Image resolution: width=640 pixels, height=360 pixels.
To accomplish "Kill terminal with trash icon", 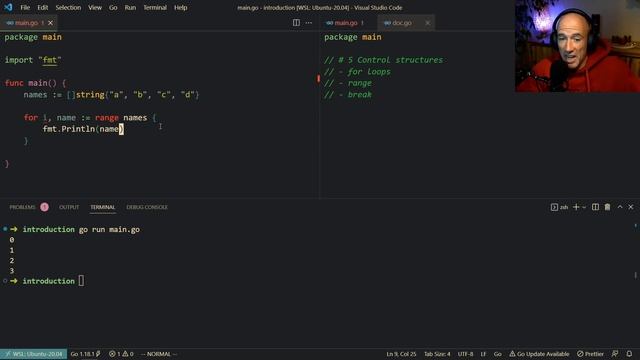I will coord(607,207).
